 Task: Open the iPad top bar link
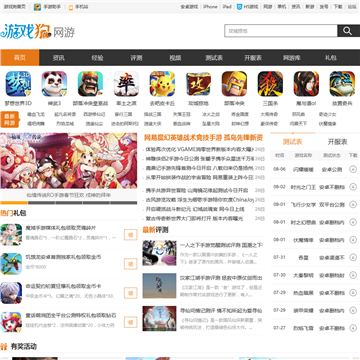click(x=227, y=7)
